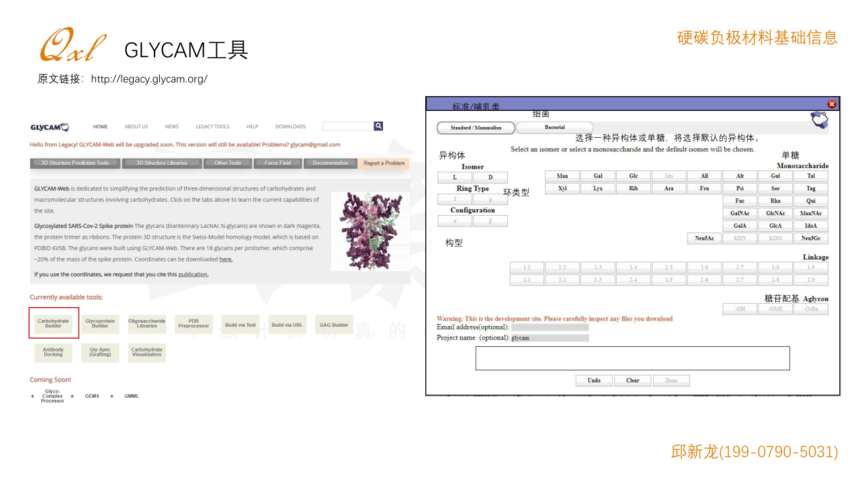
Task: Click the blue search magnifier icon
Action: pos(378,126)
